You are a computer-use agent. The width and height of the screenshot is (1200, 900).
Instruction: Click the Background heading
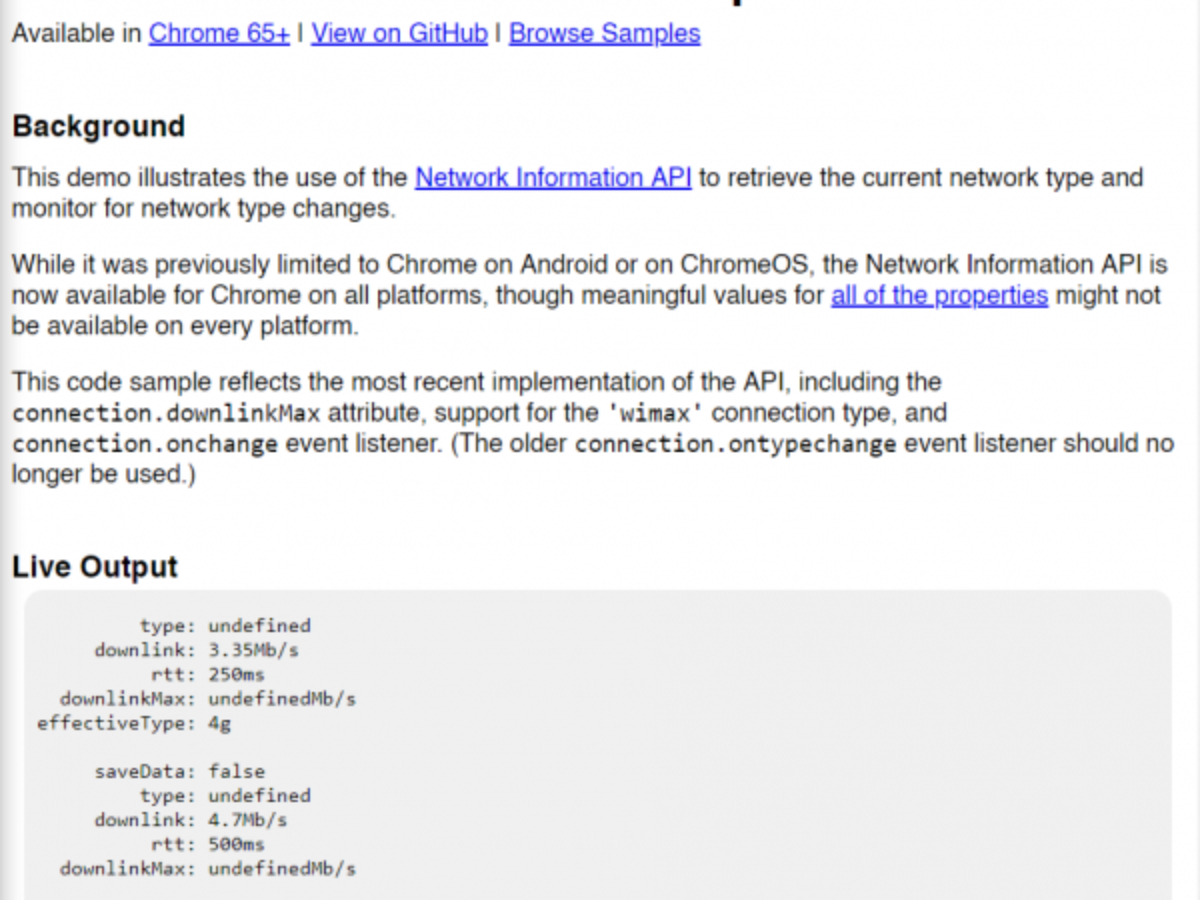click(98, 127)
